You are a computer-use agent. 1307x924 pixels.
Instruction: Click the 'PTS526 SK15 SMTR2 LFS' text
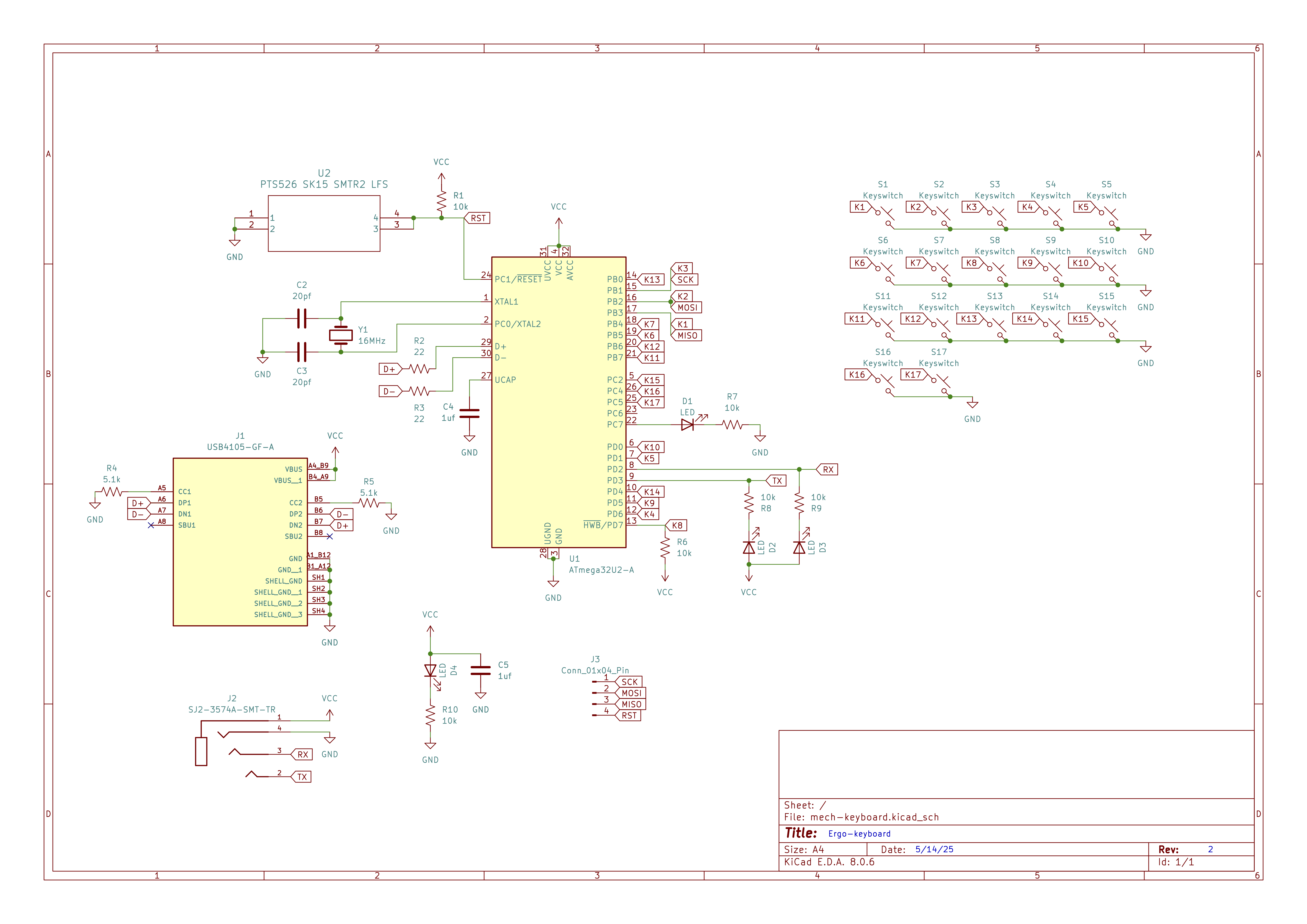[x=324, y=184]
